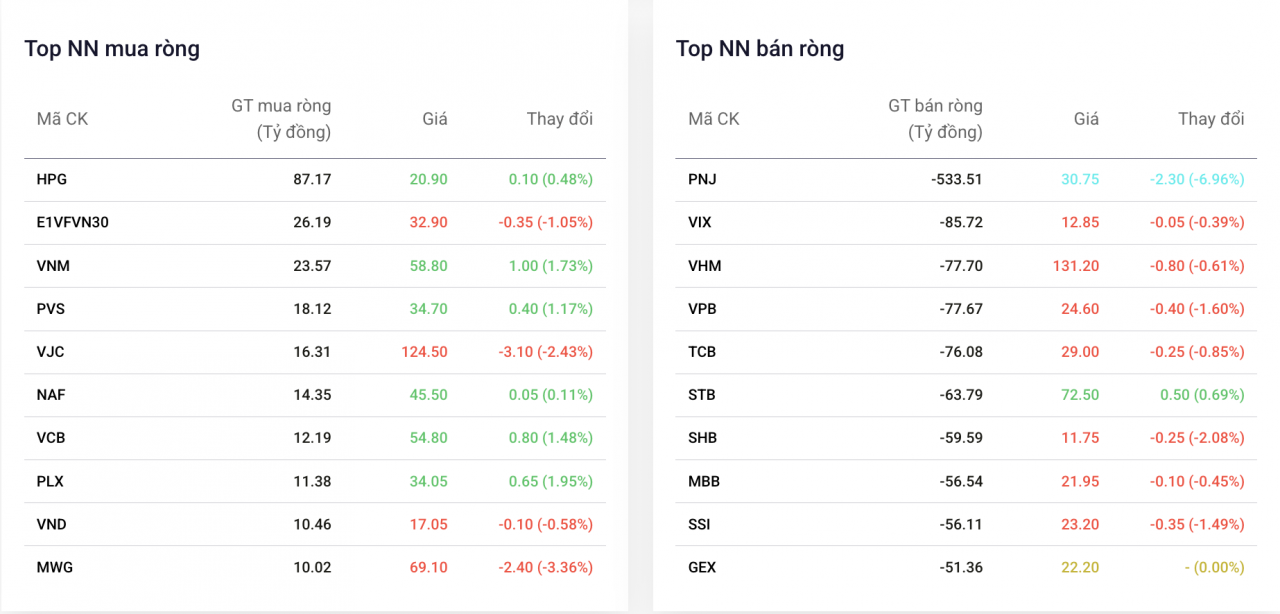
Task: Select PVS in the net buying list
Action: [x=51, y=309]
